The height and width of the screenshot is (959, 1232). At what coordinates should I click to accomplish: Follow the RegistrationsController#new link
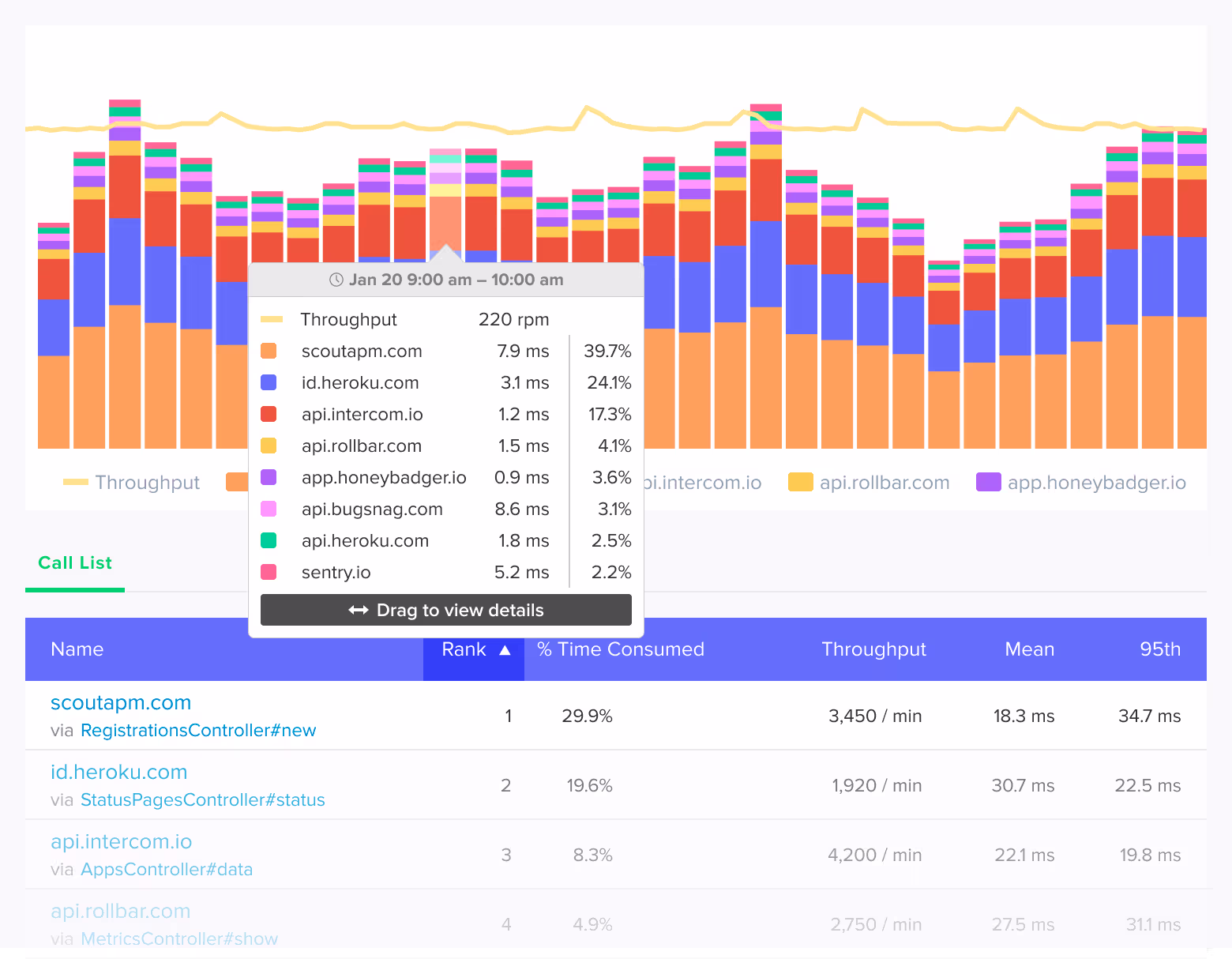[198, 730]
